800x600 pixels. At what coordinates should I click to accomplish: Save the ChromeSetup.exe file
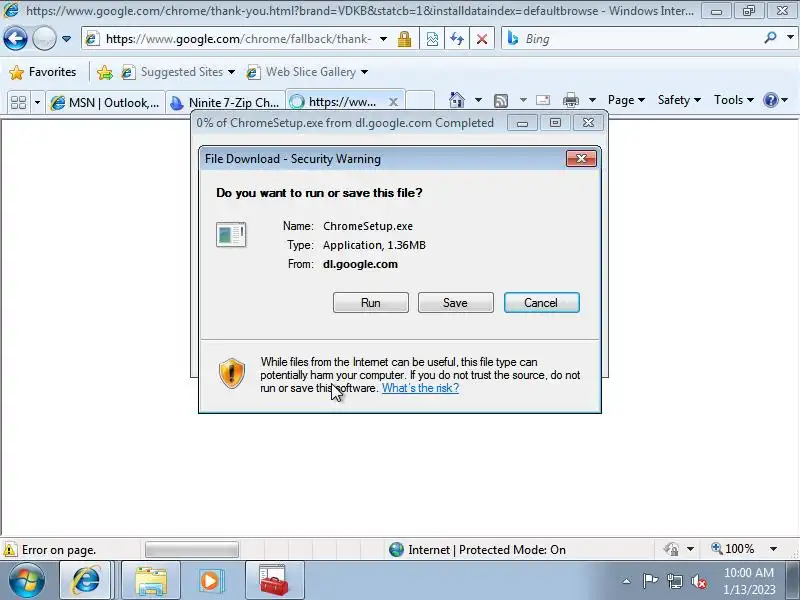click(455, 303)
